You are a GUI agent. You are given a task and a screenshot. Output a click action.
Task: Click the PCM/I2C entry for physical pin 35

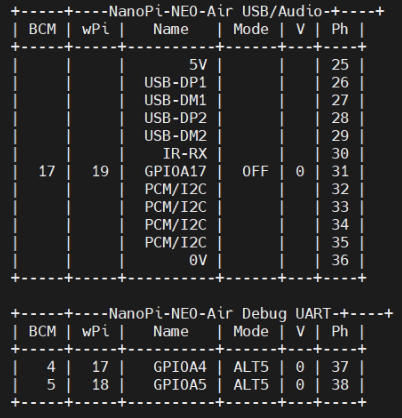pyautogui.click(x=175, y=243)
